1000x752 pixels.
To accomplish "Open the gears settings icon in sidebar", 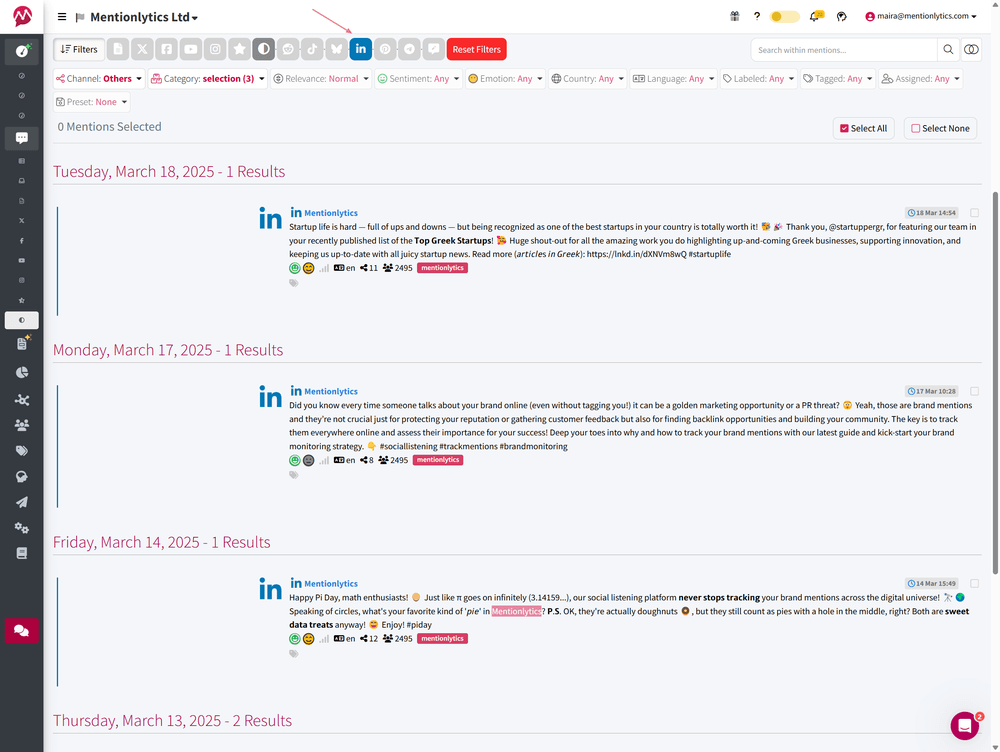I will (x=22, y=527).
